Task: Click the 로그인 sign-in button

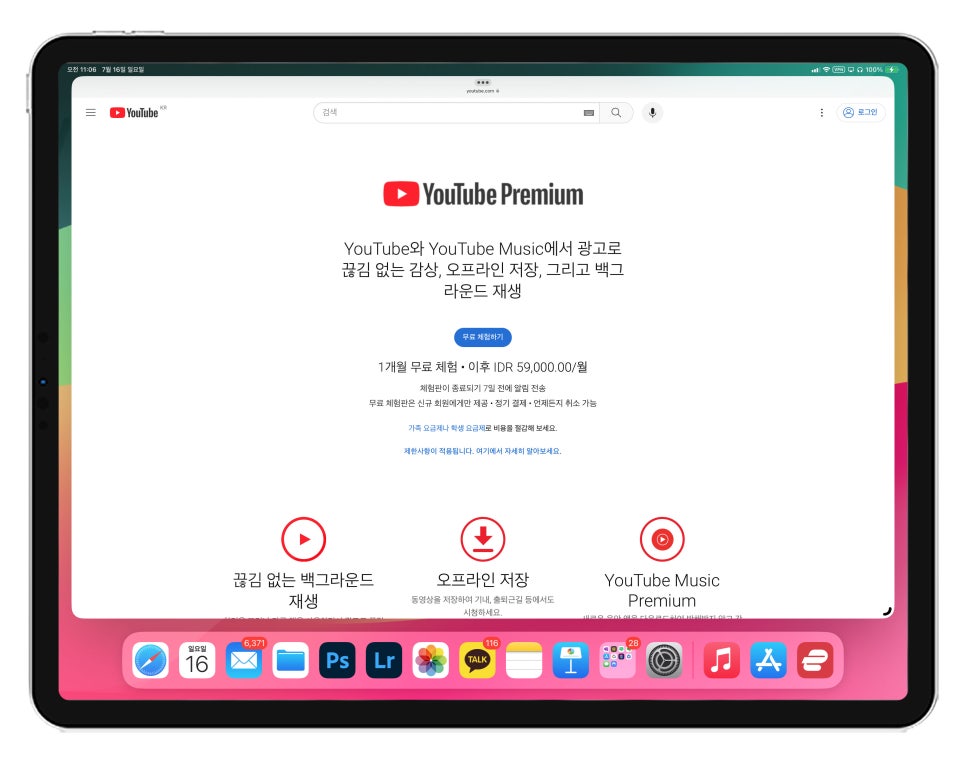Action: coord(860,112)
